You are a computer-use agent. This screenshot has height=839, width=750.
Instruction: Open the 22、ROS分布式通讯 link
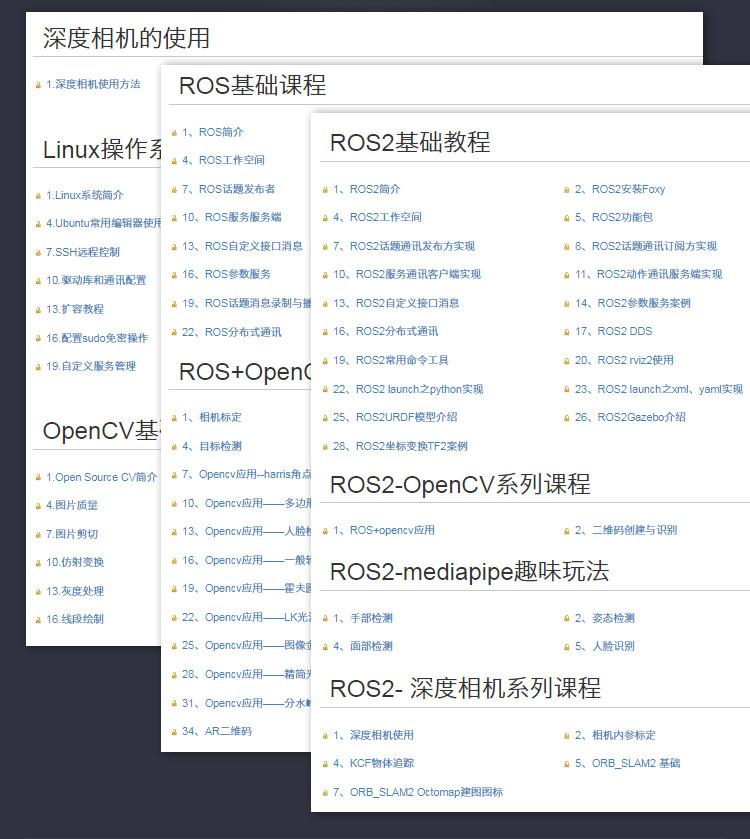pos(232,332)
